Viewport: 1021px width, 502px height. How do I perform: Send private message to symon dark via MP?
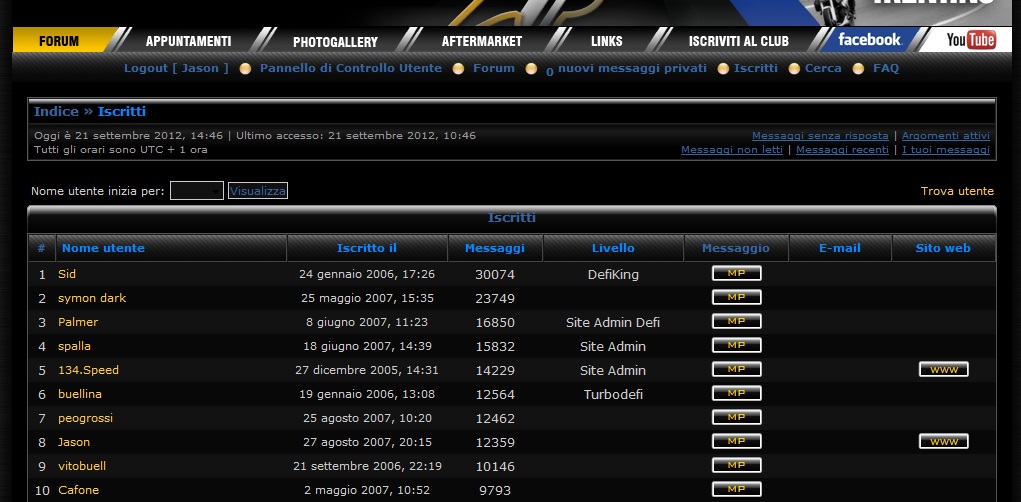[x=736, y=298]
